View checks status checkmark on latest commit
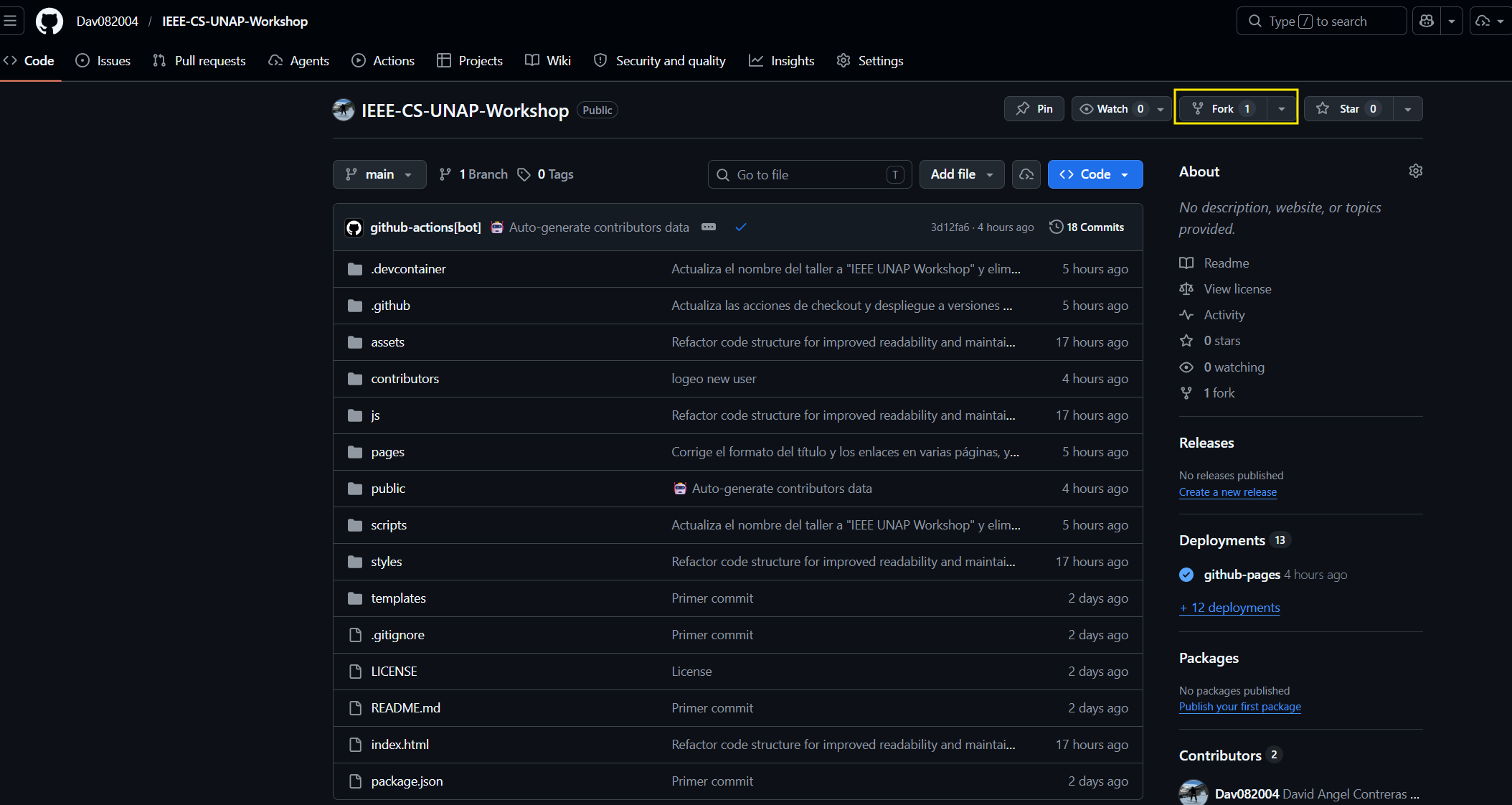 pyautogui.click(x=741, y=227)
